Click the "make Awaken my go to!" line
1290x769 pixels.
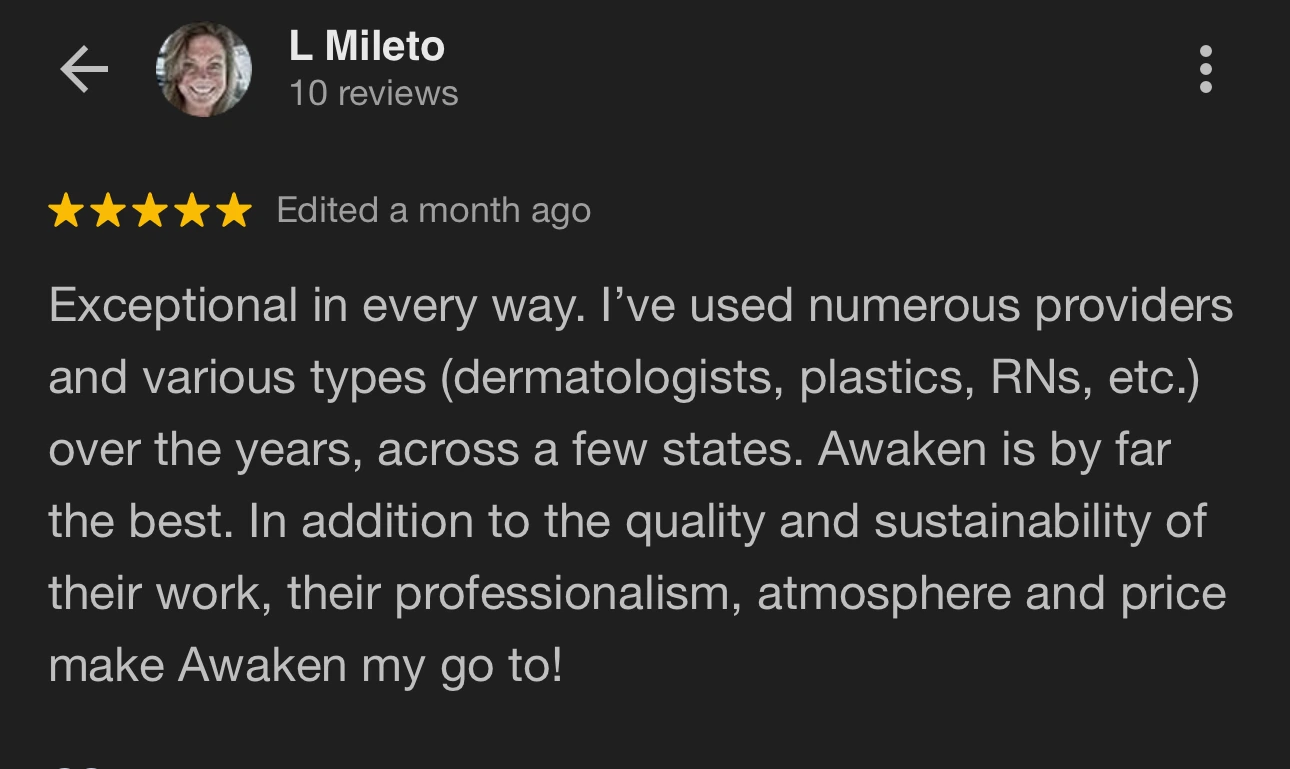(305, 666)
